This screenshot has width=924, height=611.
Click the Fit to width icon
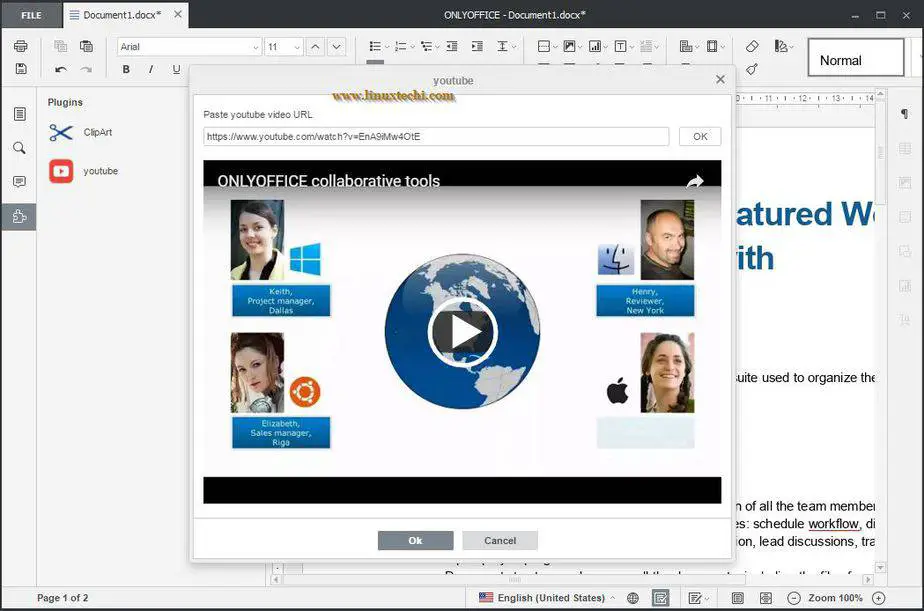point(765,598)
